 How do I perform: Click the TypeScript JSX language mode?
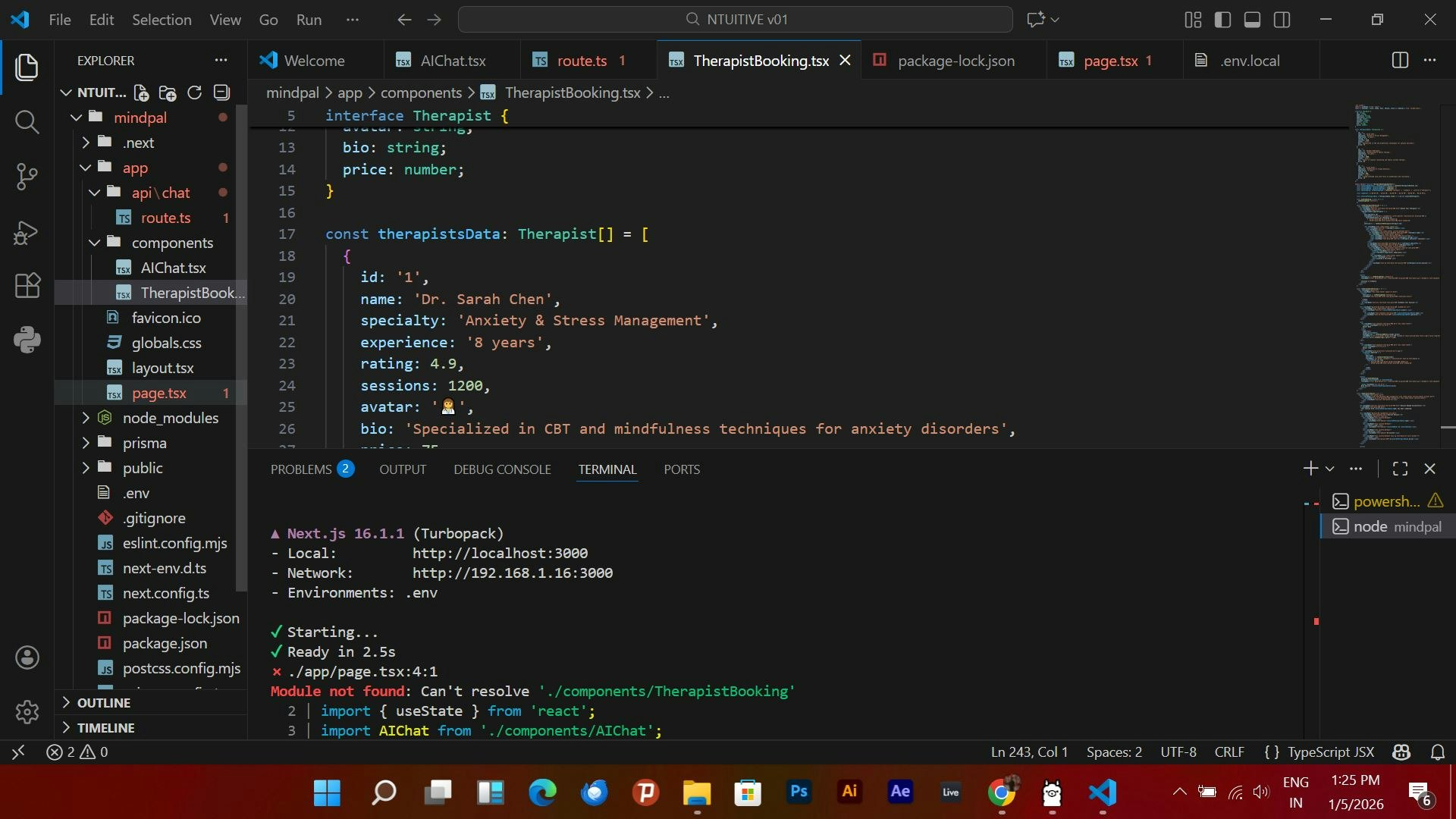point(1330,752)
